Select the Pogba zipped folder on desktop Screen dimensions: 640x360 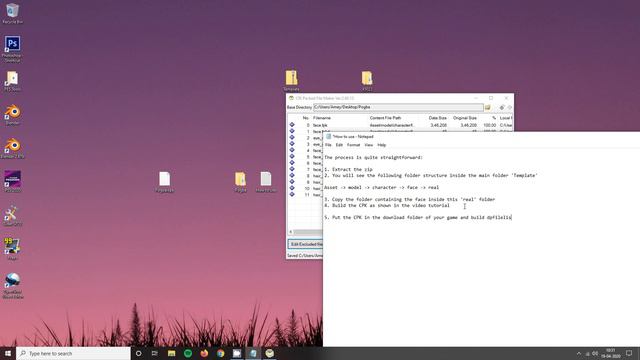240,182
